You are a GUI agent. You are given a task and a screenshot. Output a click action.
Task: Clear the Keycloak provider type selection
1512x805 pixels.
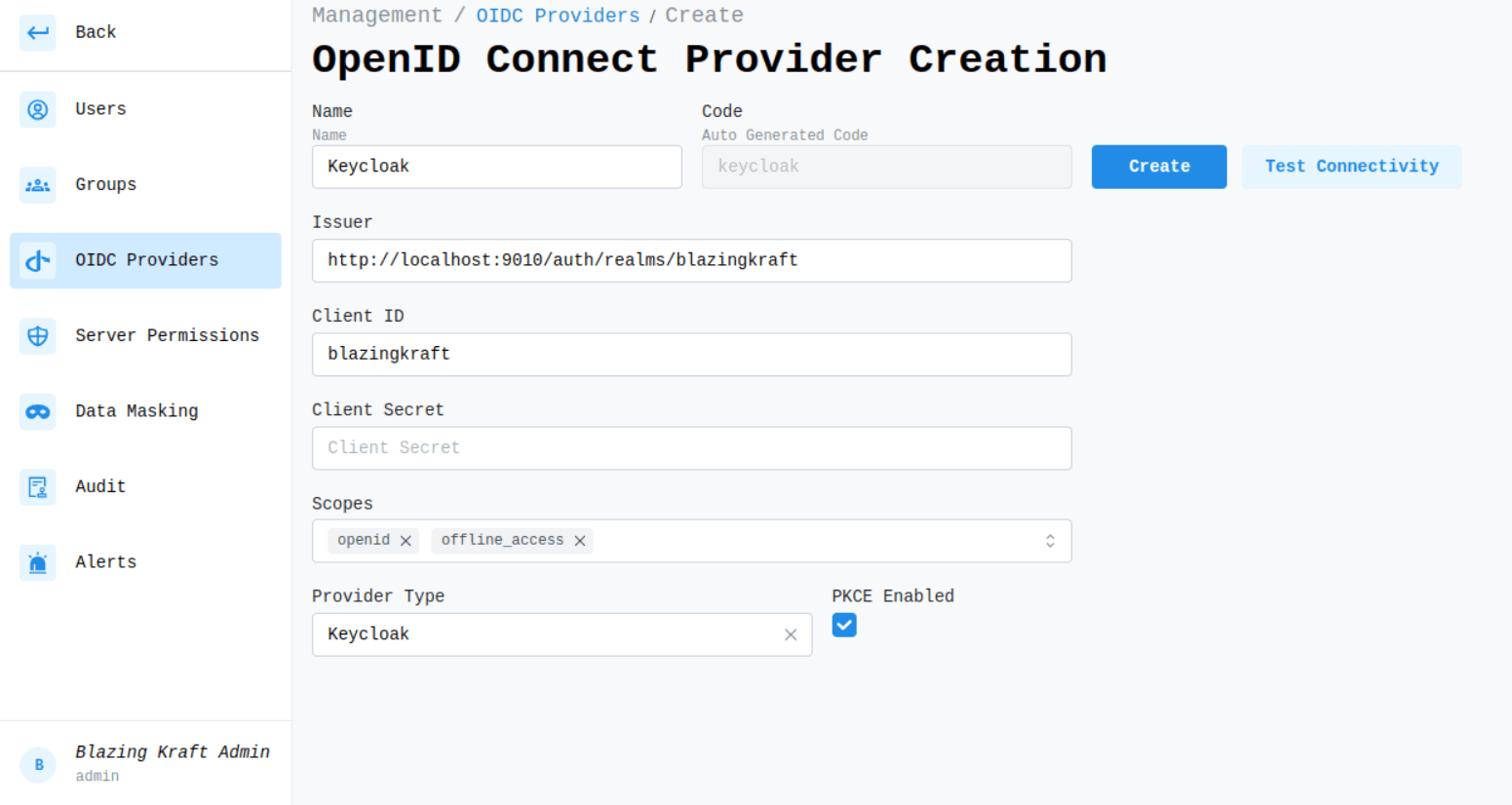point(791,634)
